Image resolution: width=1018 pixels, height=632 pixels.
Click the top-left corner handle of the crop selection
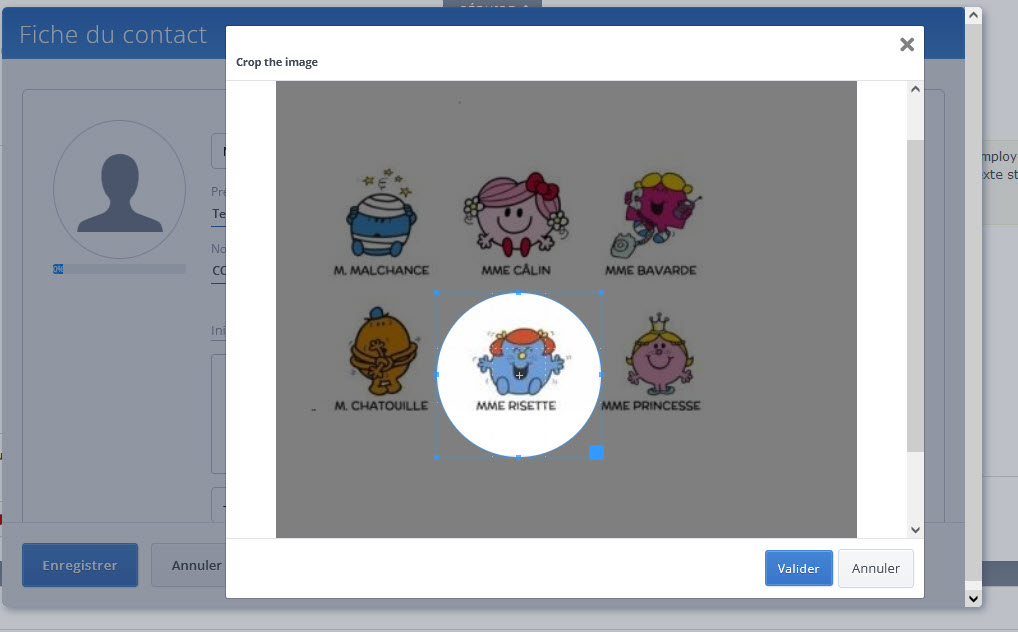coord(437,293)
